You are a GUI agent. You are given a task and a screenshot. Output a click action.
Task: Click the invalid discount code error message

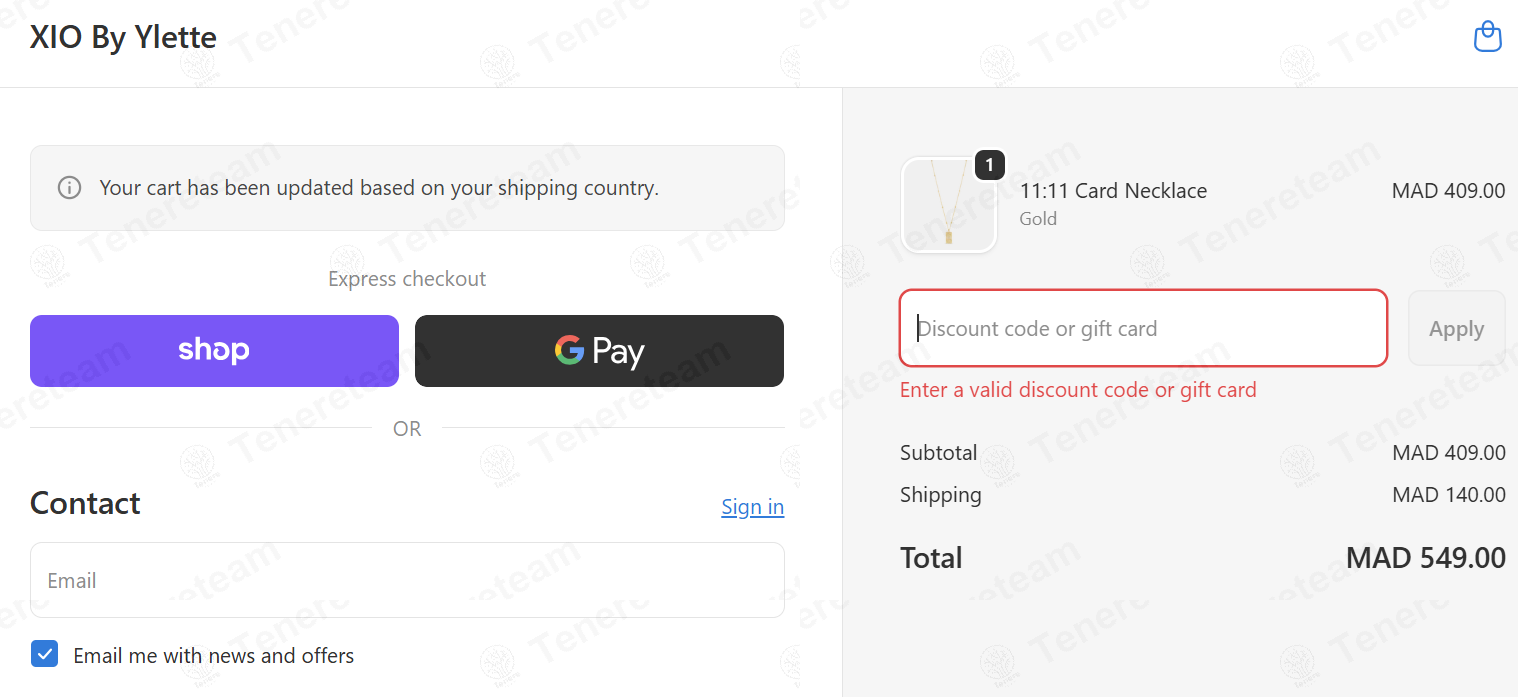(1078, 390)
